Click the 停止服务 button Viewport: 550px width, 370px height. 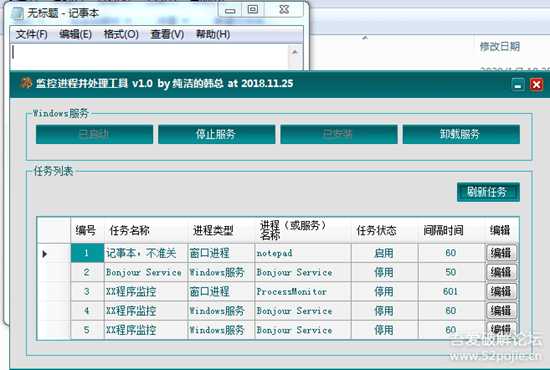coord(216,134)
